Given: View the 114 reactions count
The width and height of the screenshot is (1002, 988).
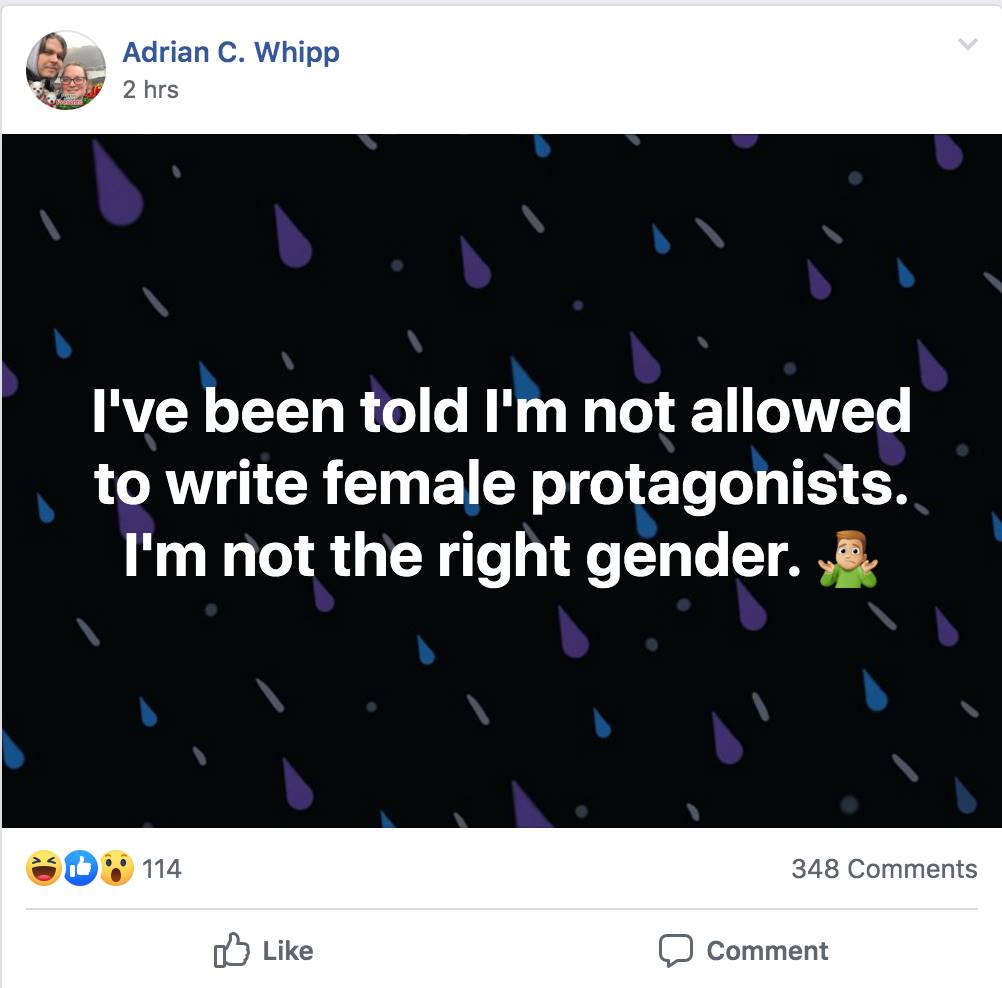Looking at the screenshot, I should coord(162,869).
